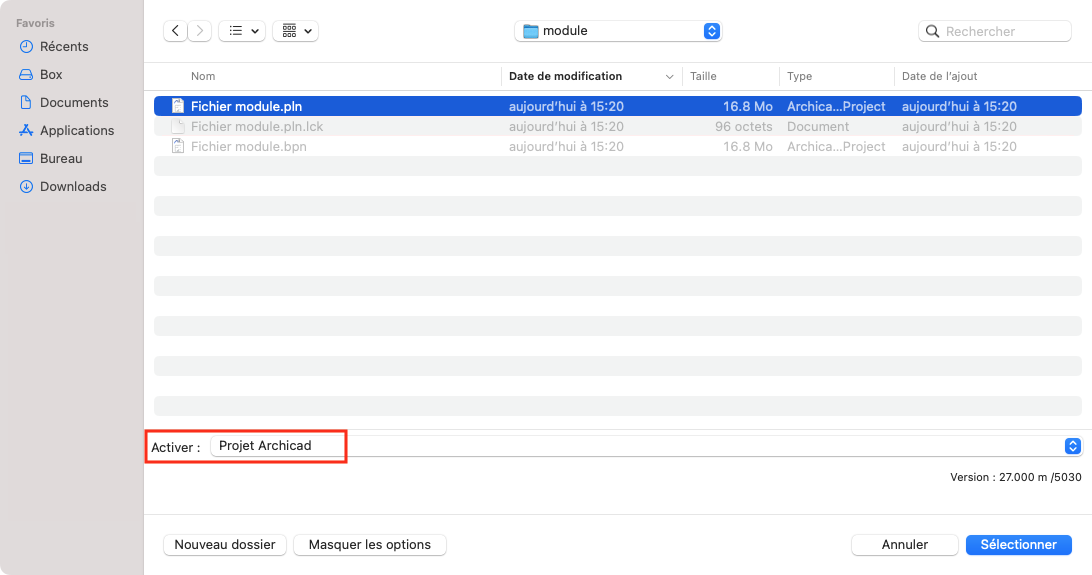Open Récents in the sidebar

tap(64, 47)
